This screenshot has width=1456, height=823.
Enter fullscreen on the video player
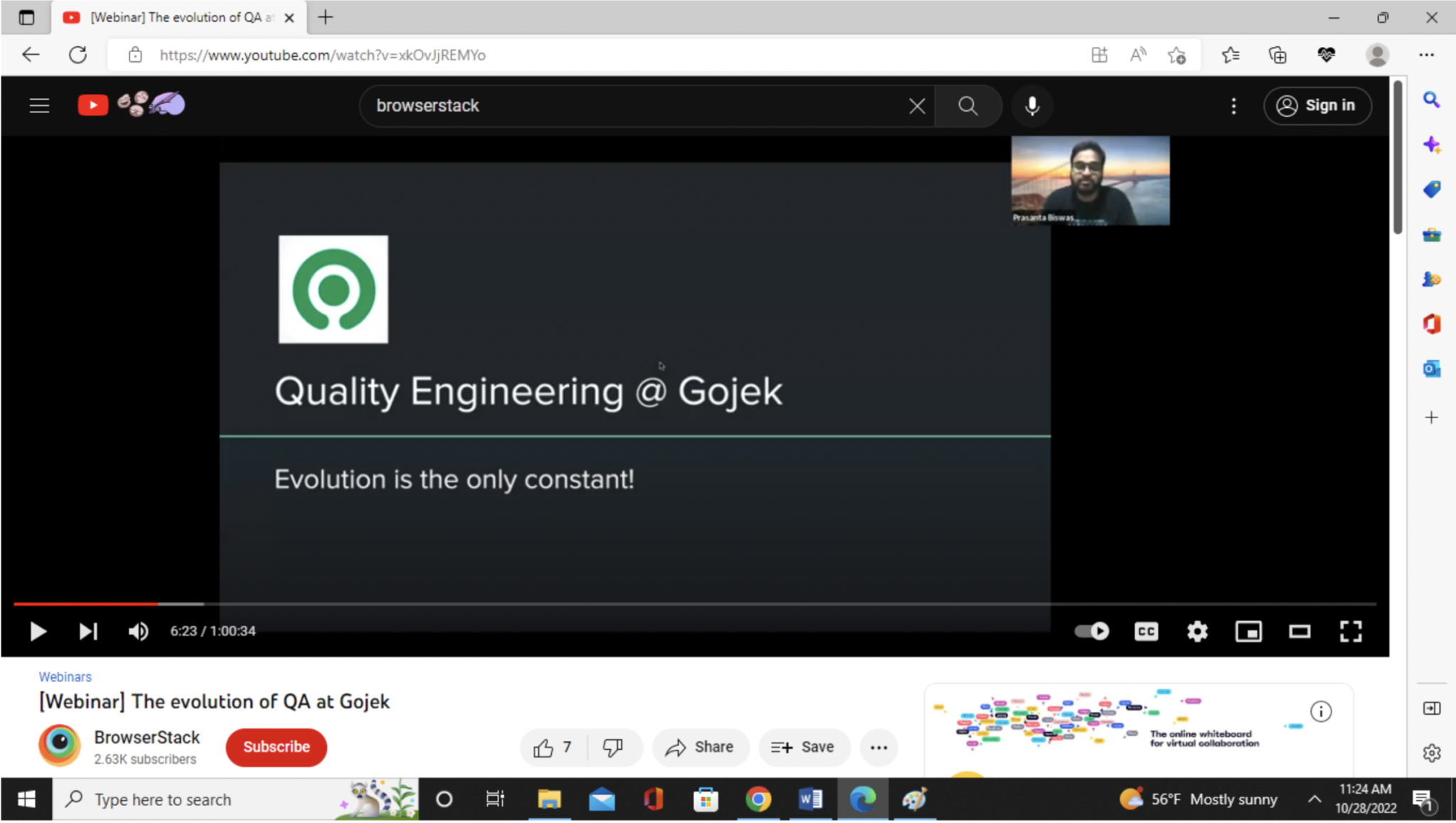pos(1351,631)
